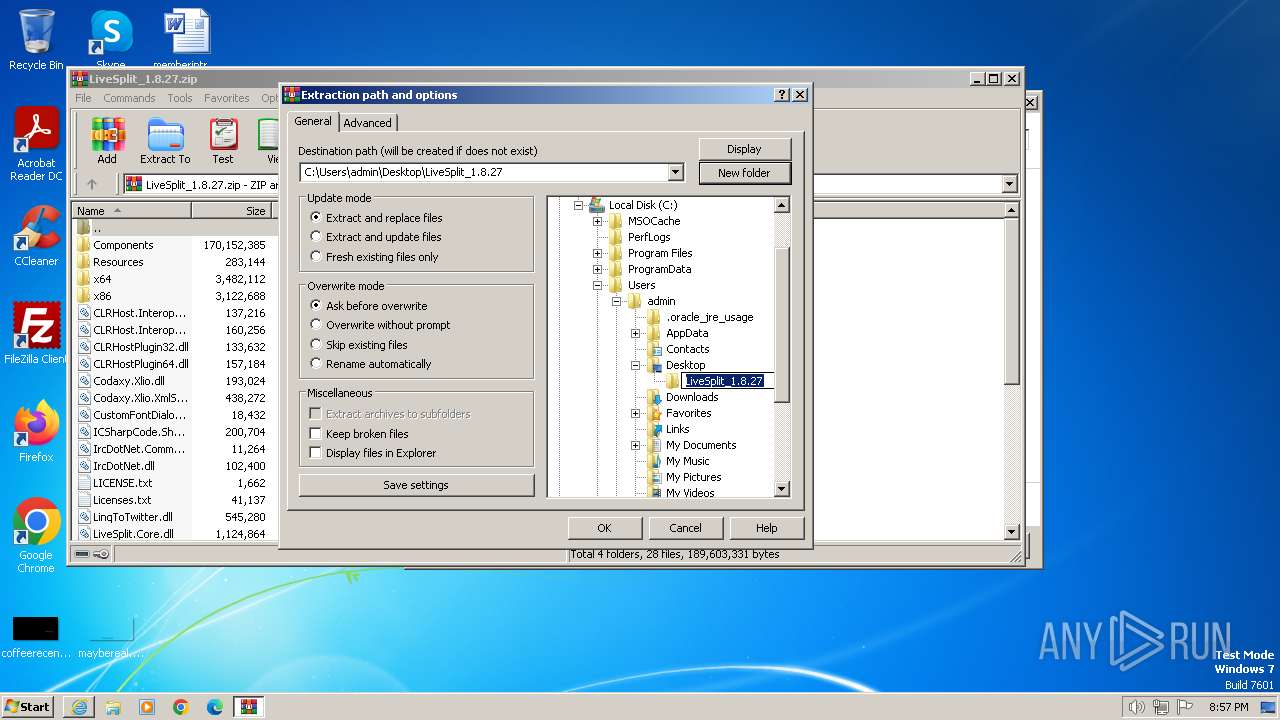
Task: Select the Firefox desktop icon
Action: coord(36,432)
